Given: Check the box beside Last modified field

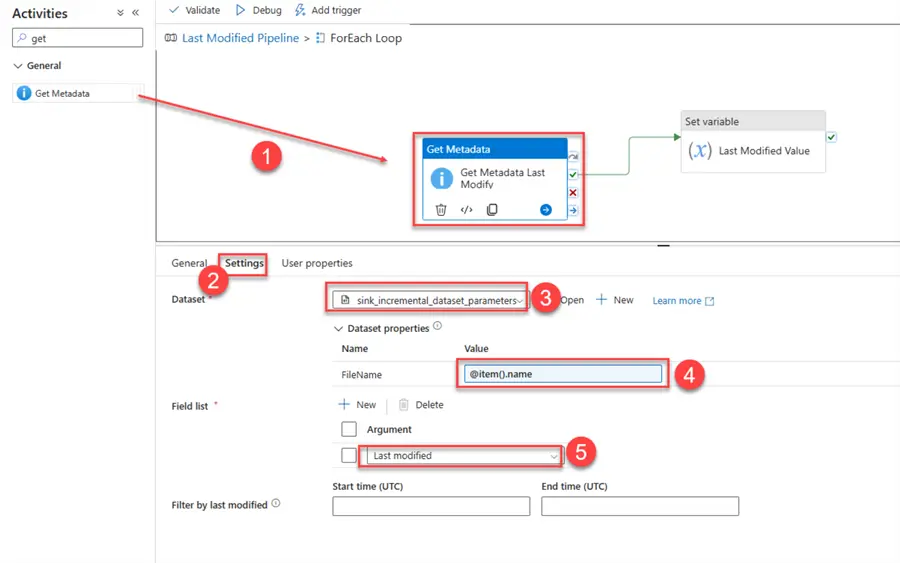Looking at the screenshot, I should (348, 456).
